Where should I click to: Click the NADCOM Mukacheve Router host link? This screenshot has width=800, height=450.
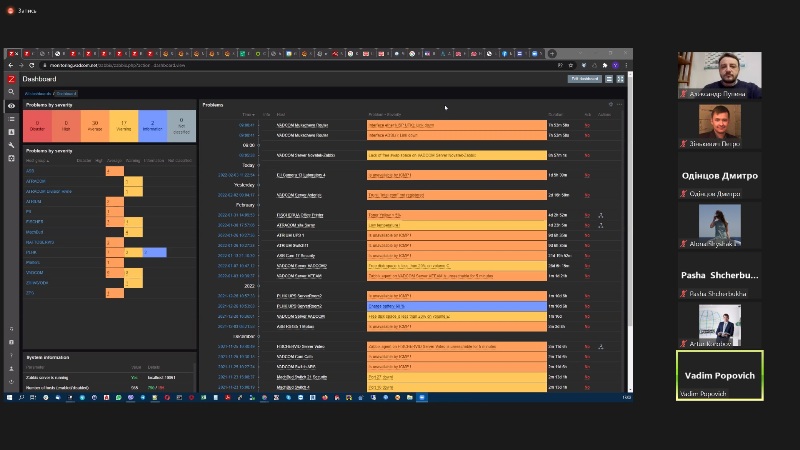pos(302,124)
